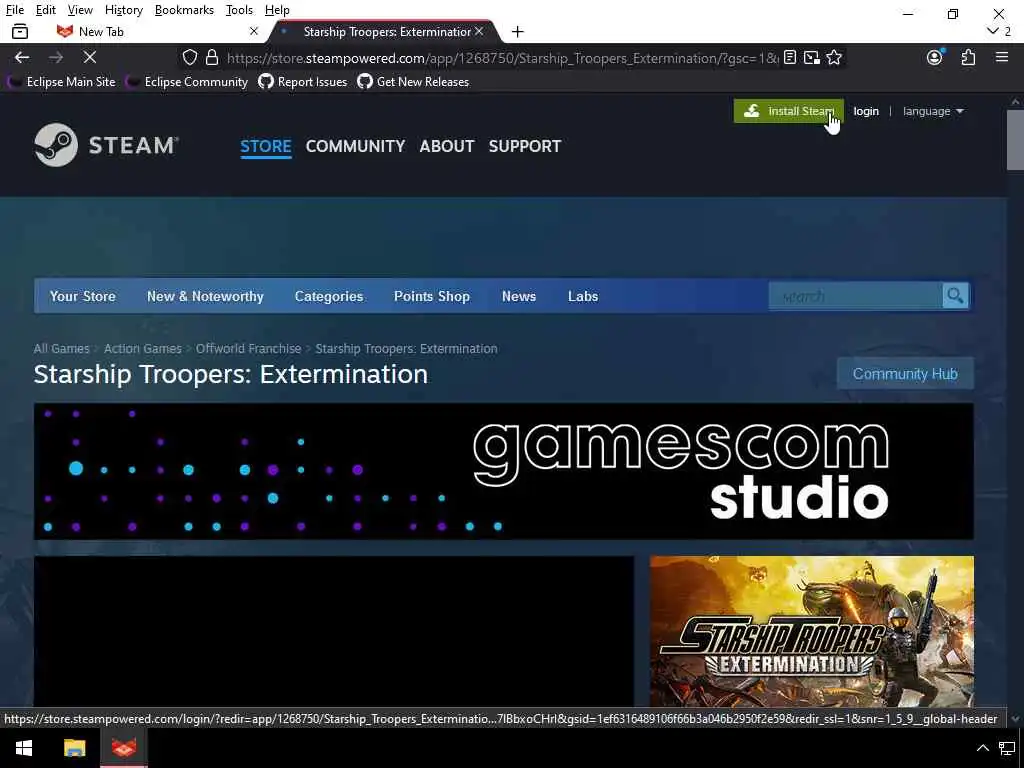Click the gamescom studio banner

[504, 471]
